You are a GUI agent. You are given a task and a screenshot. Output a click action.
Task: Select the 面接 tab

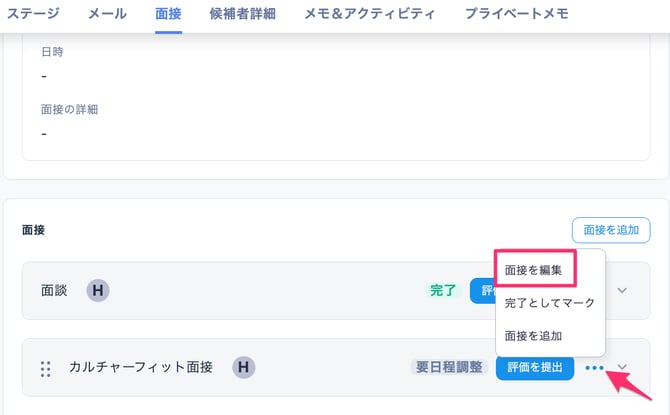point(168,14)
